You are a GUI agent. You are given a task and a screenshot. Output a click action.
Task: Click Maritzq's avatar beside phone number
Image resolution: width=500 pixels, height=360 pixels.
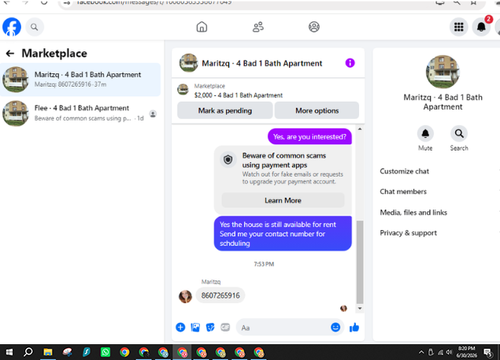185,296
